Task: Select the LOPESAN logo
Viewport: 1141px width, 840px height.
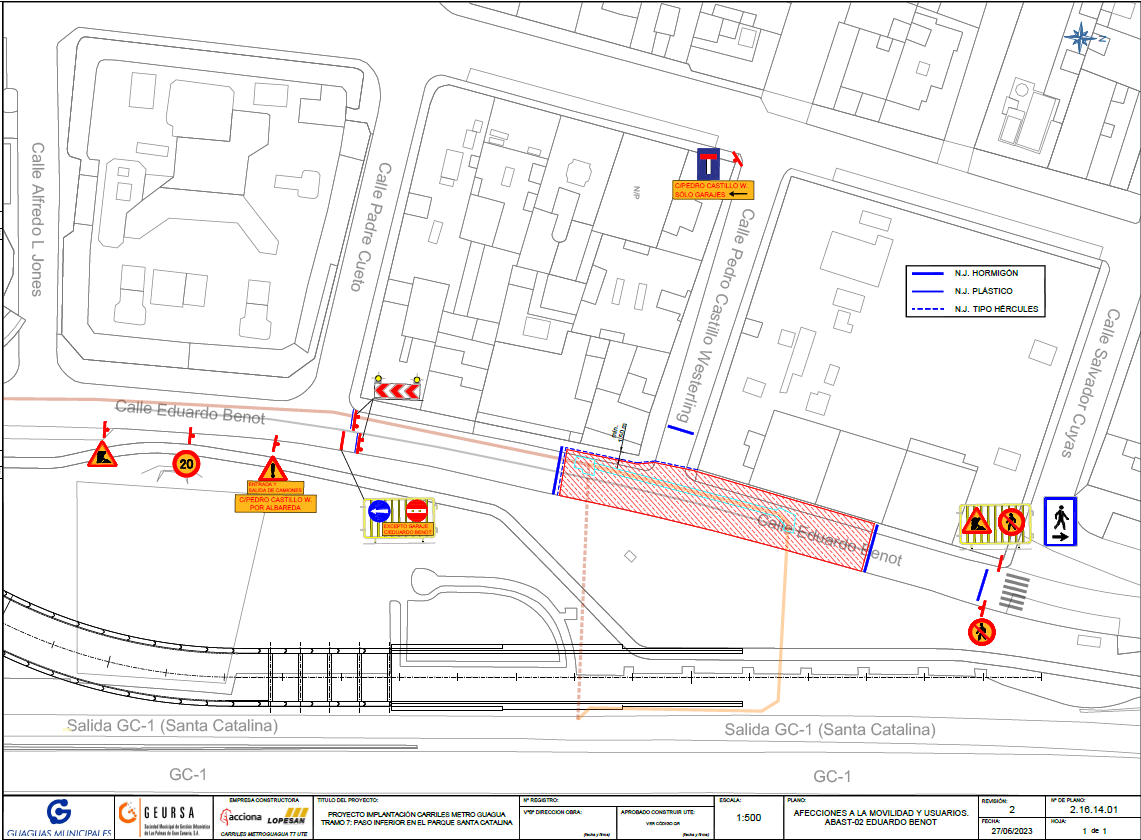Action: [287, 817]
